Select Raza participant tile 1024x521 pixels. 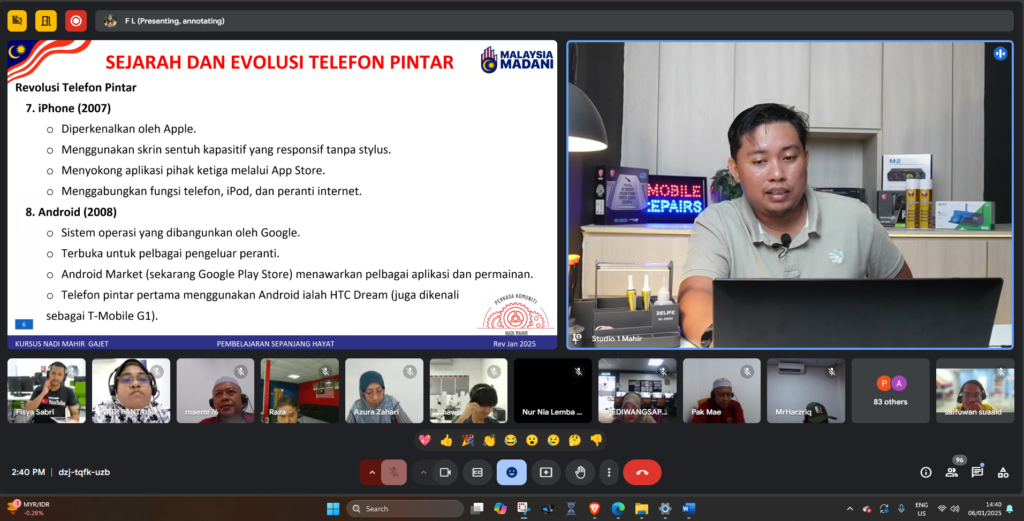(x=300, y=390)
